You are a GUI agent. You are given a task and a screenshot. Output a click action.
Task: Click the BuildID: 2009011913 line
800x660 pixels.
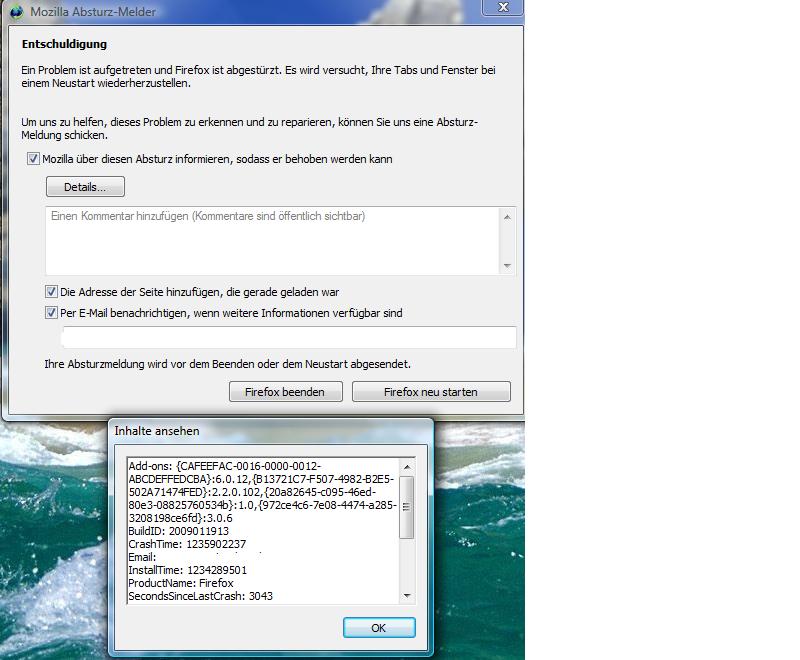178,531
